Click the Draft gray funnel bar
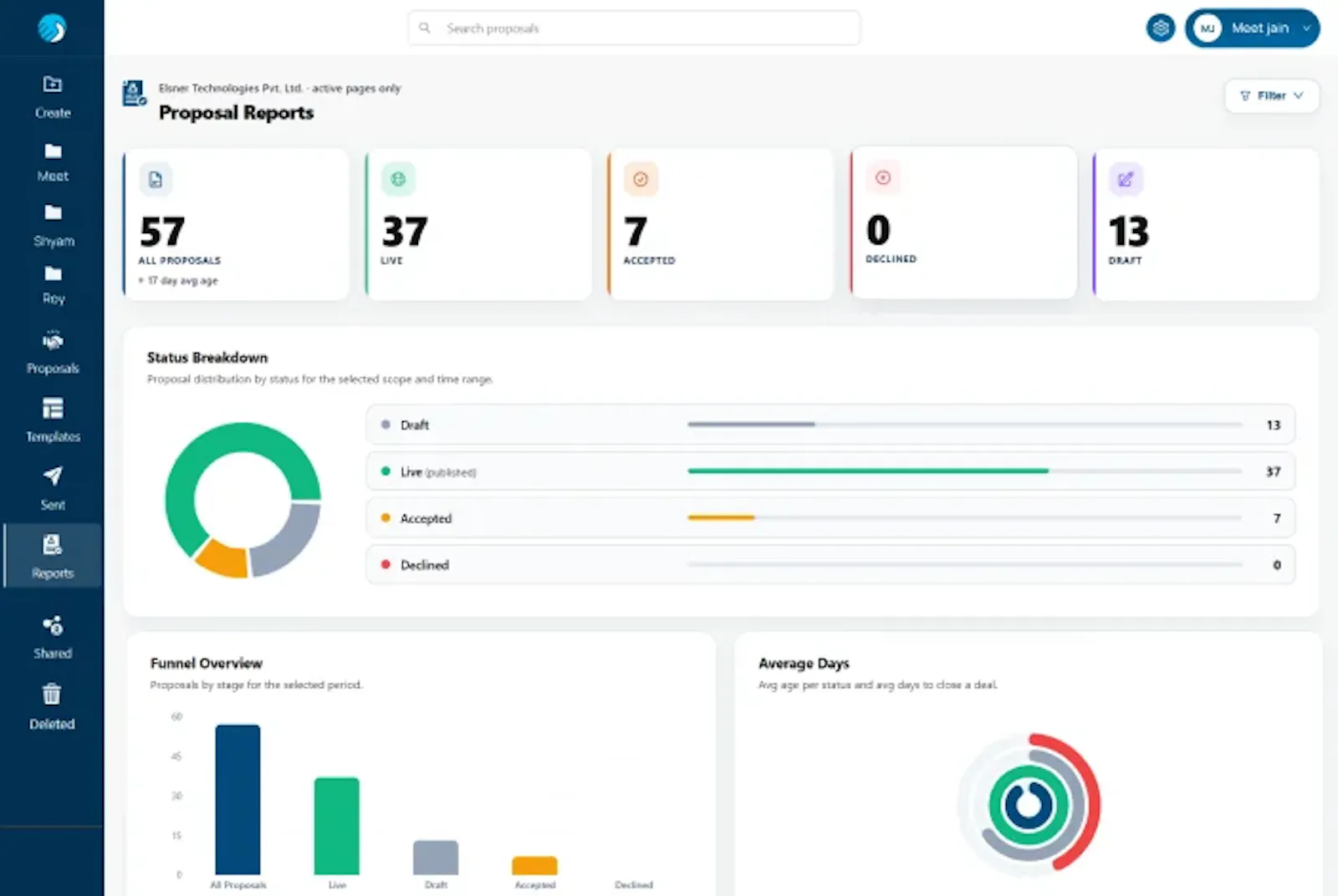 pos(436,858)
